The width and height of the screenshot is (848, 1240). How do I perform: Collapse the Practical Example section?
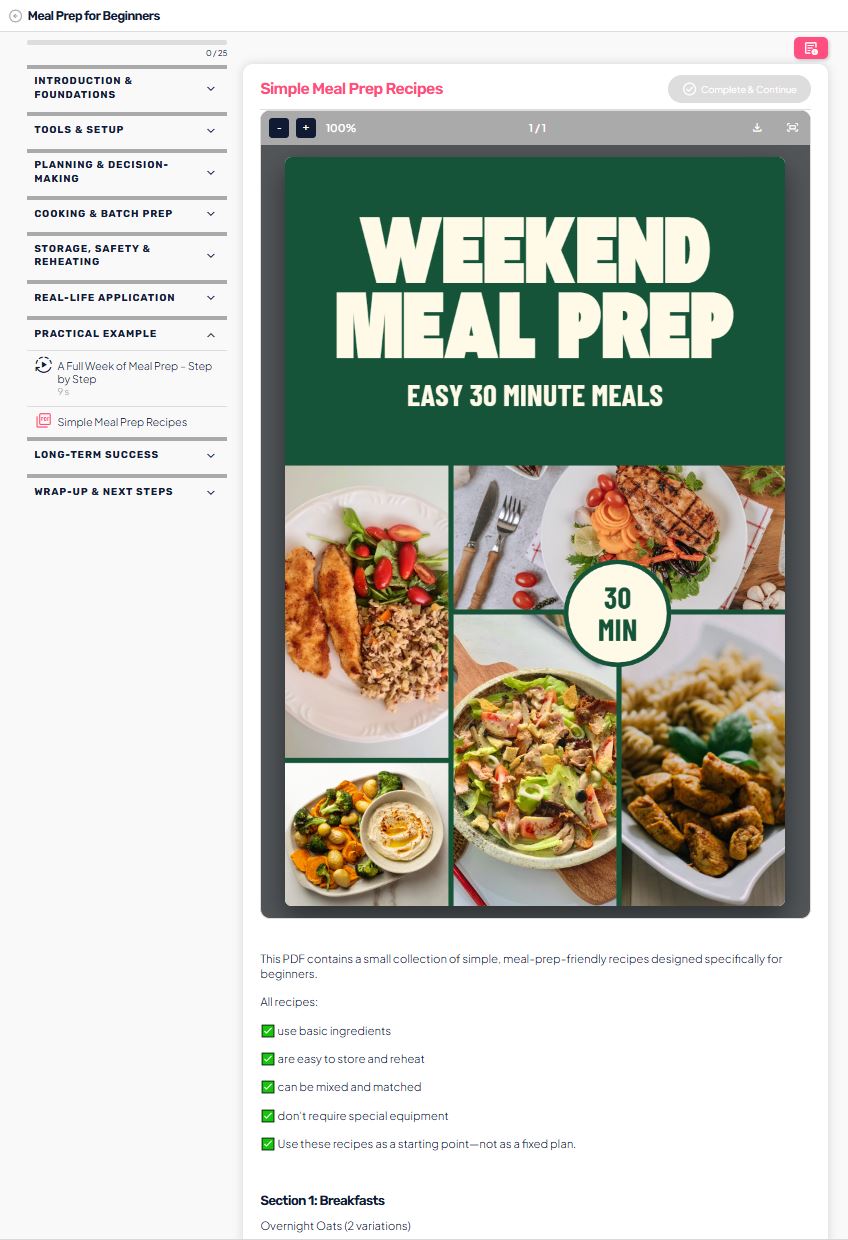pos(210,334)
